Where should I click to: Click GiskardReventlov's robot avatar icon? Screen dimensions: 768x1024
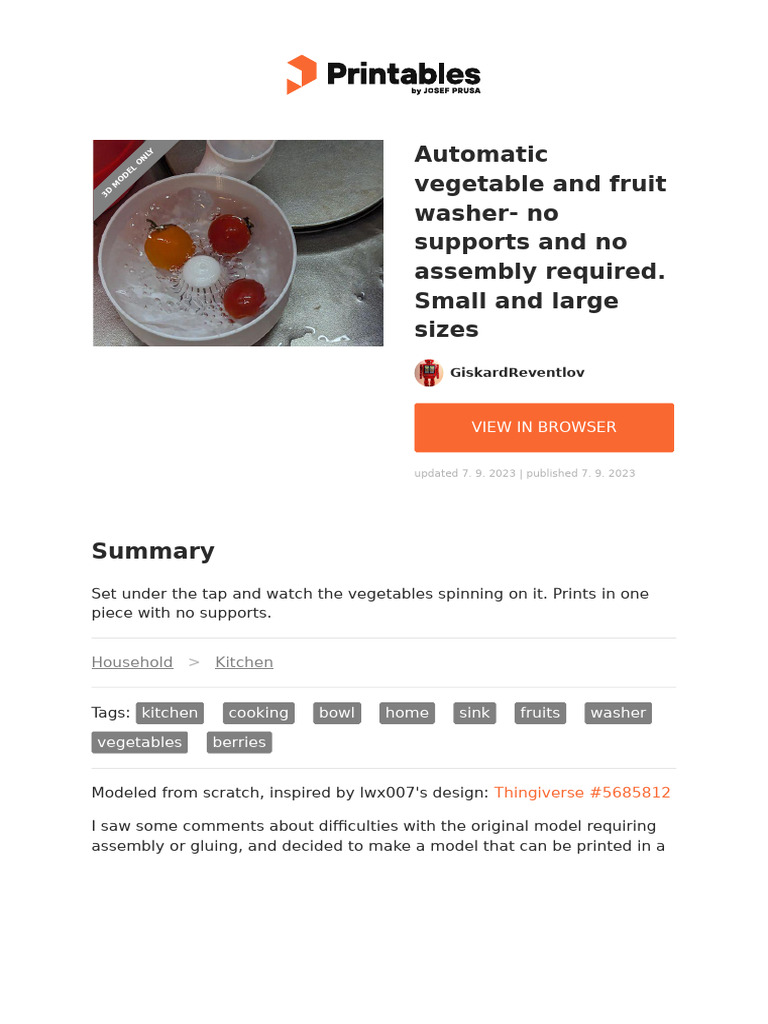tap(428, 373)
